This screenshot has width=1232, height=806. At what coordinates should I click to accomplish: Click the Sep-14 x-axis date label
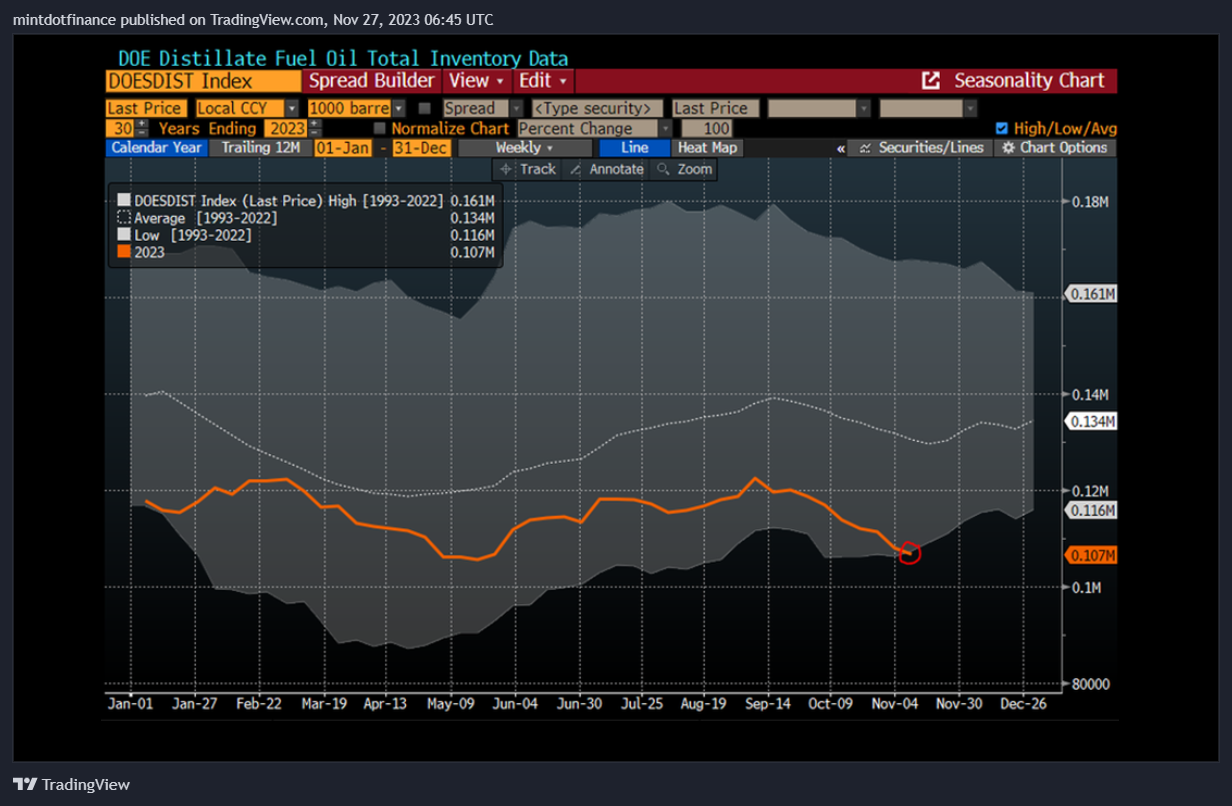point(767,703)
